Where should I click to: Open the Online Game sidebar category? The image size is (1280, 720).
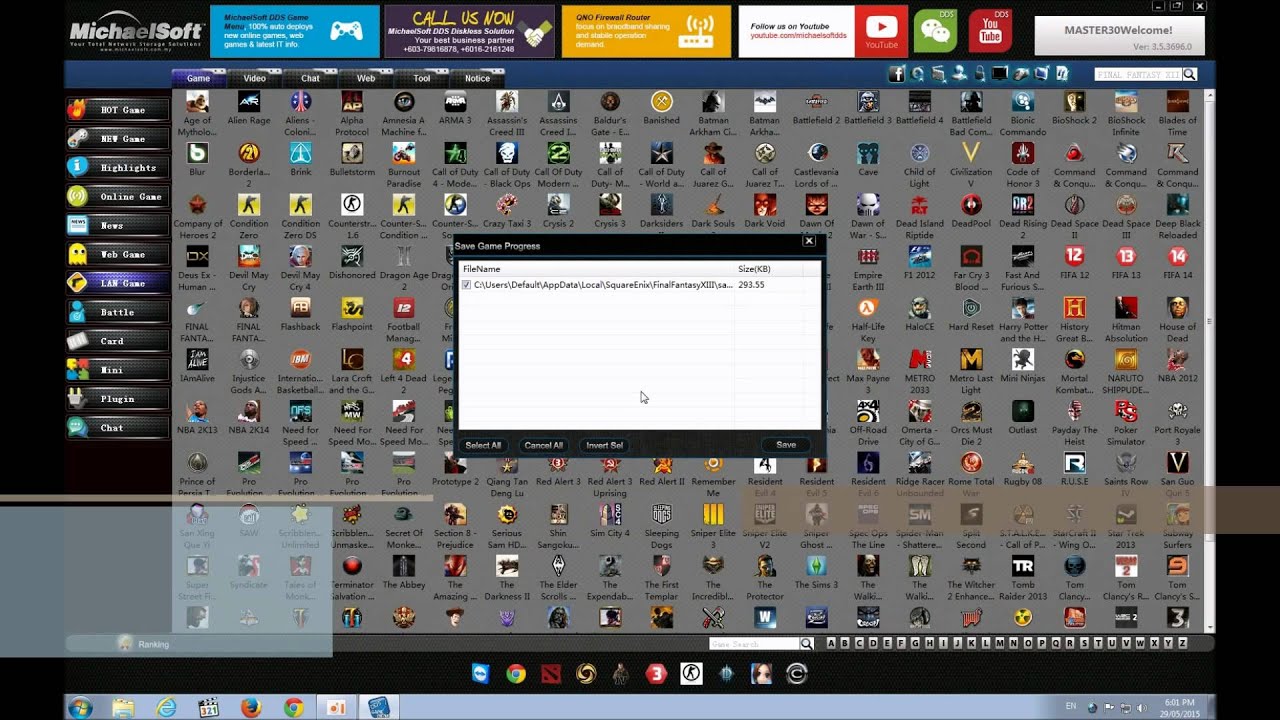(x=118, y=197)
